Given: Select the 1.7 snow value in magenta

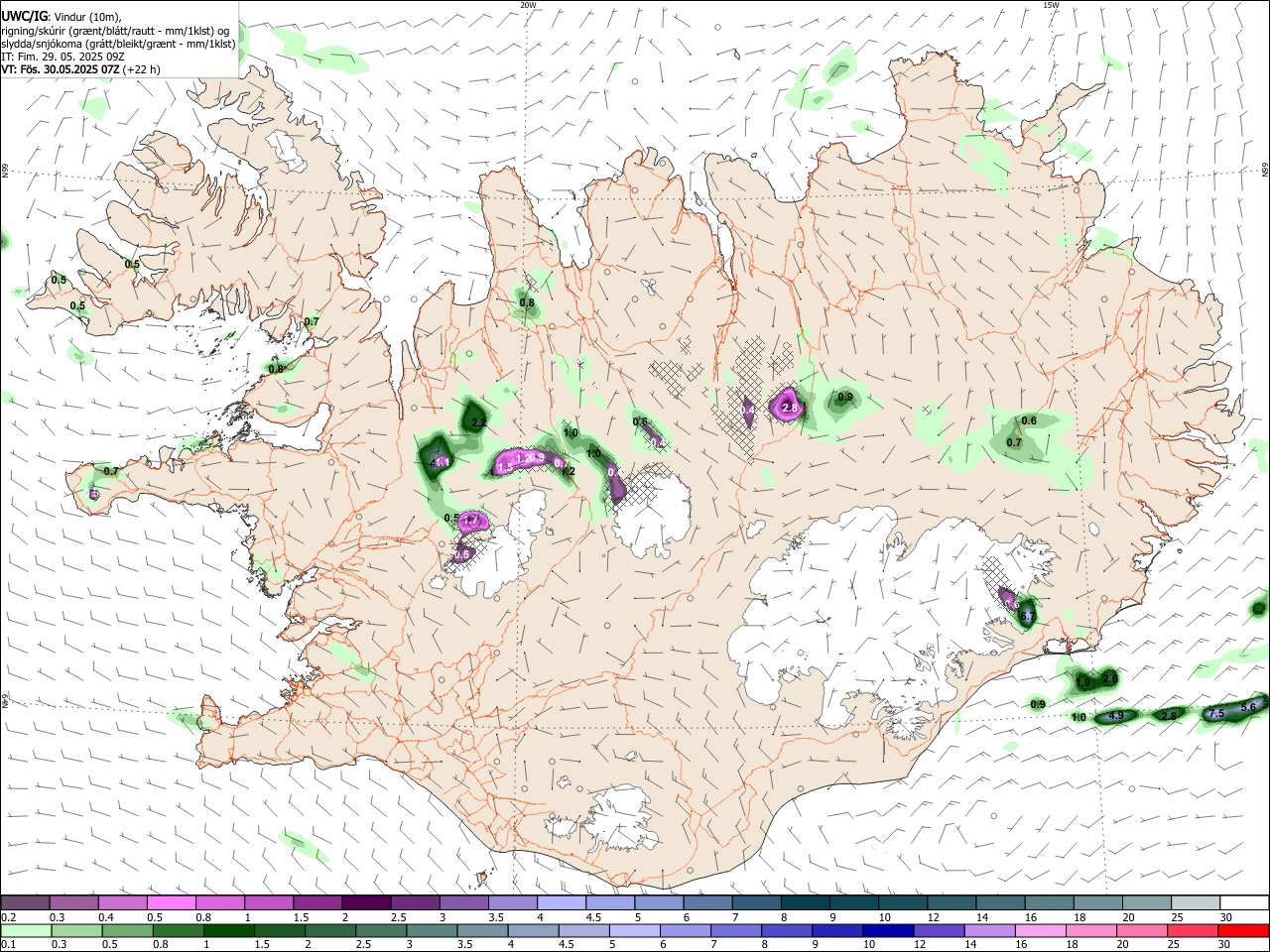Looking at the screenshot, I should coord(472,520).
